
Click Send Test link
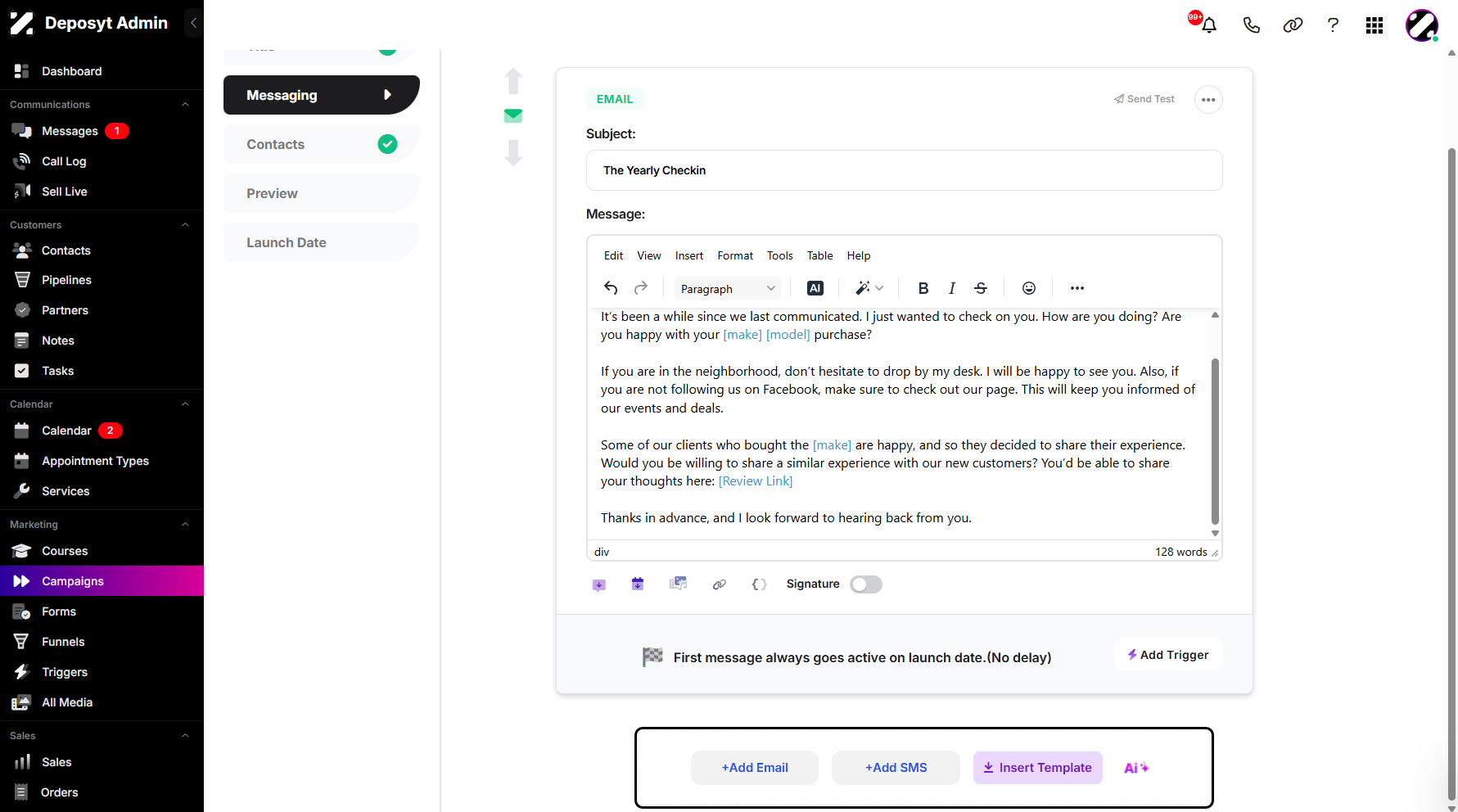point(1144,99)
